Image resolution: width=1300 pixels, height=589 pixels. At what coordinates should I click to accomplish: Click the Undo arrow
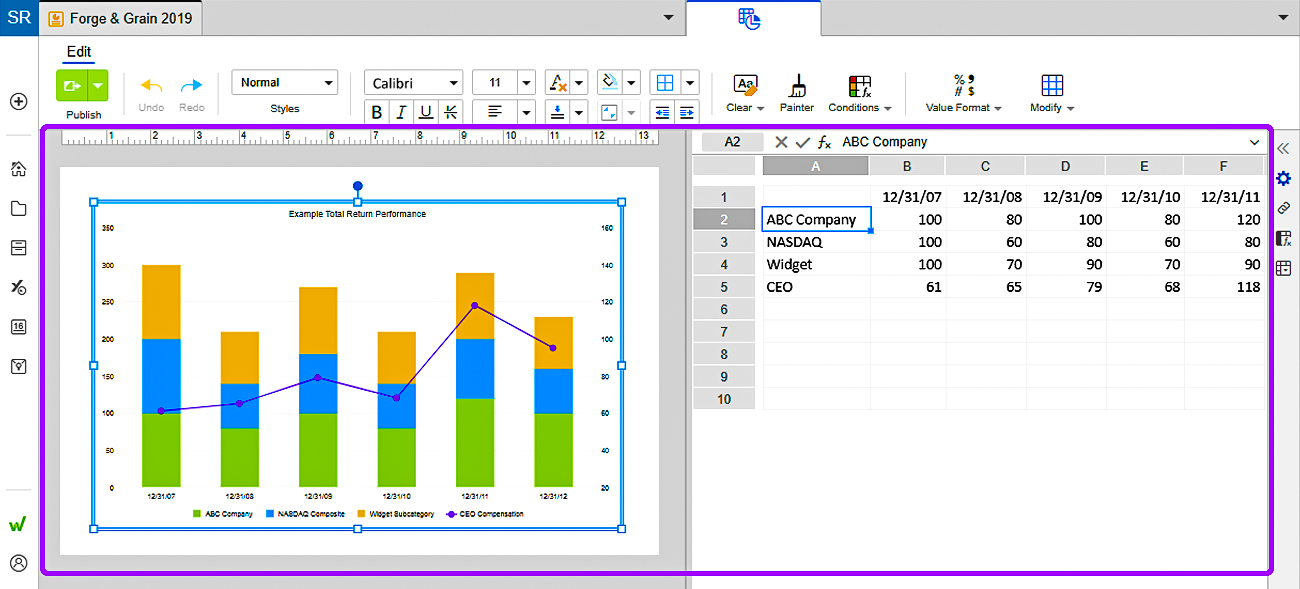[x=151, y=87]
